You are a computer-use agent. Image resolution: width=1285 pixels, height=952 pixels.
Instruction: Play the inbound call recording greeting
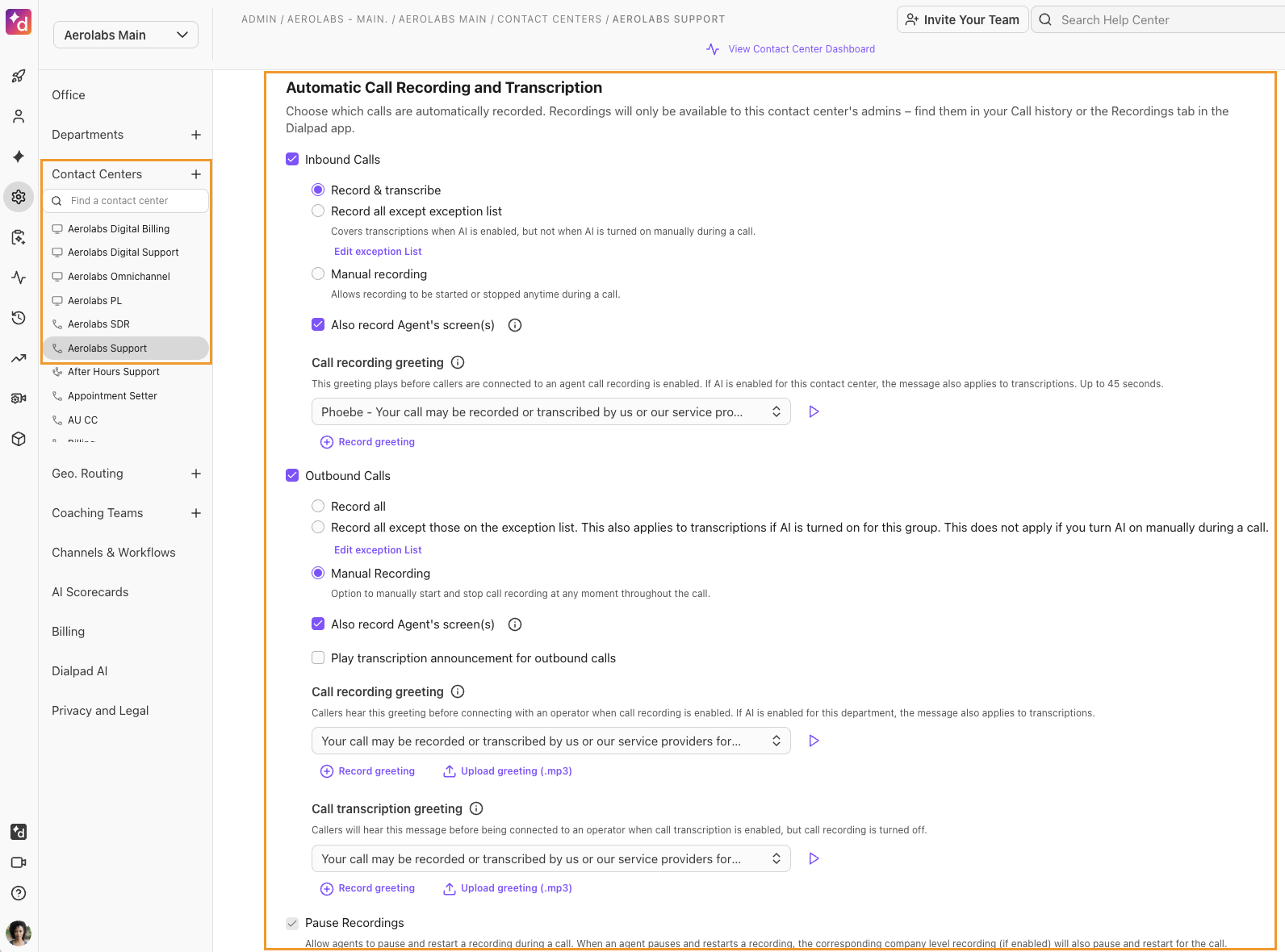(x=814, y=411)
